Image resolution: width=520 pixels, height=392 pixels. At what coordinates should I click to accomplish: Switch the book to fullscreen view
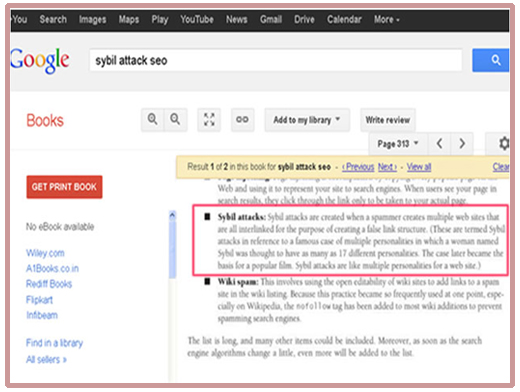coord(209,119)
